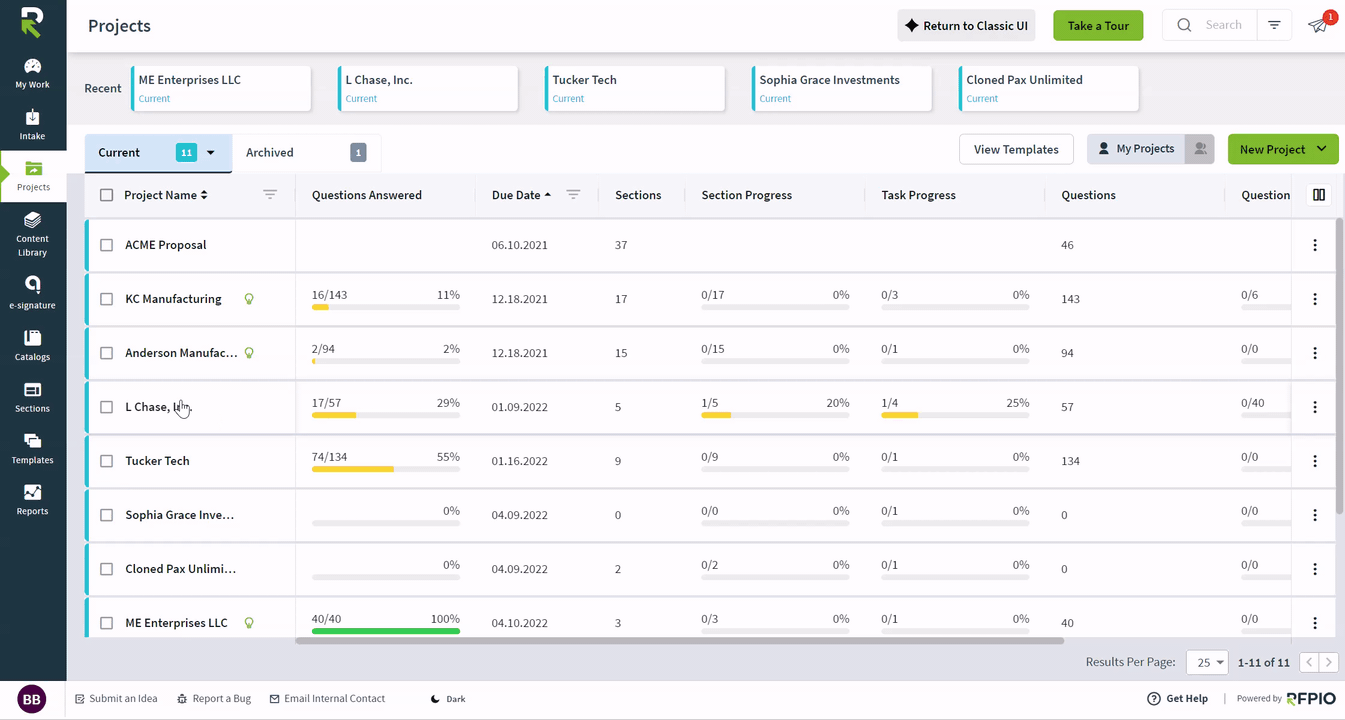This screenshot has width=1345, height=720.
Task: Open recent Cloned Pax Unlimited card
Action: tap(1049, 88)
